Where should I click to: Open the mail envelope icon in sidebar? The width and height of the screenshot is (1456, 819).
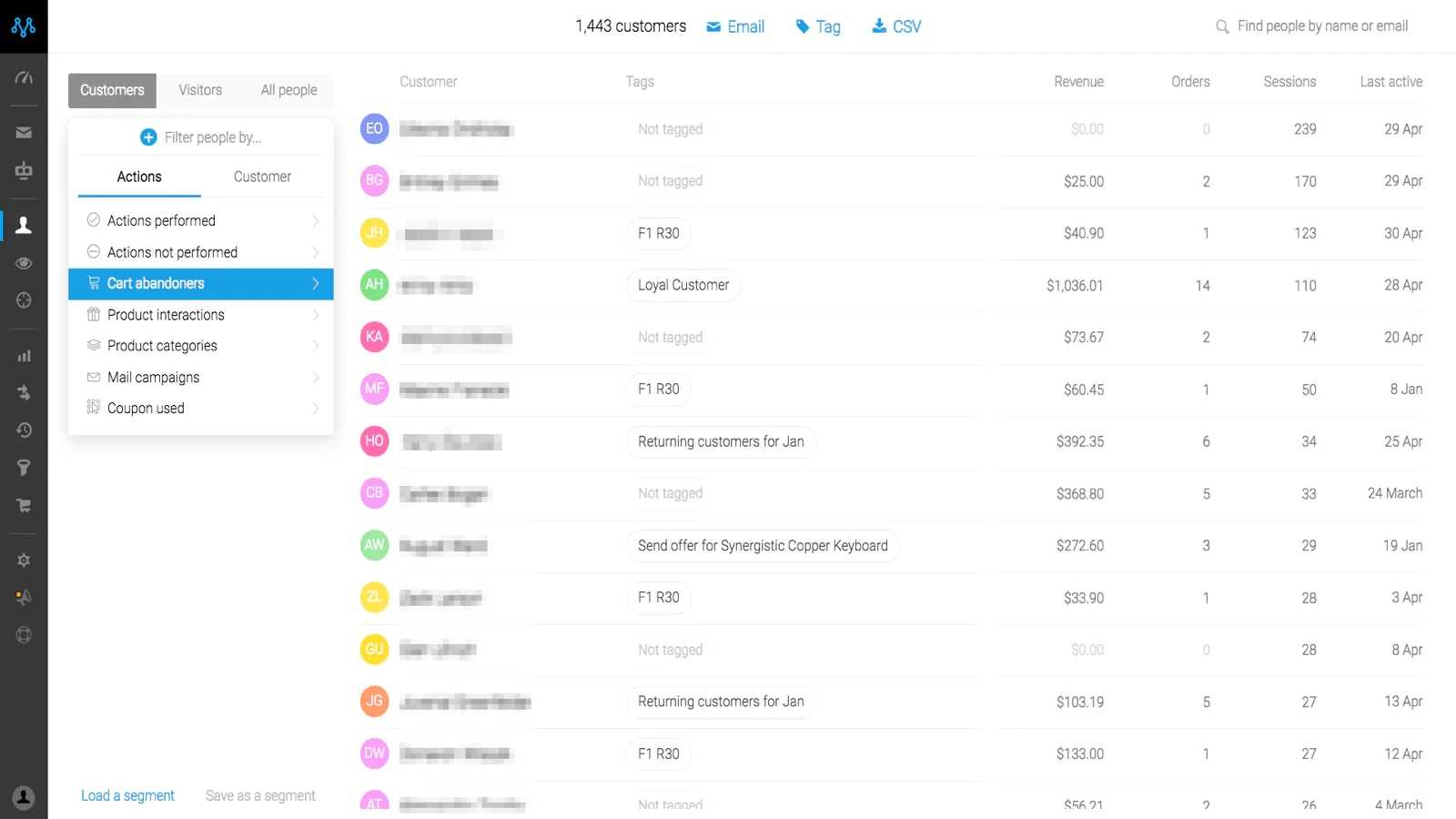[24, 133]
